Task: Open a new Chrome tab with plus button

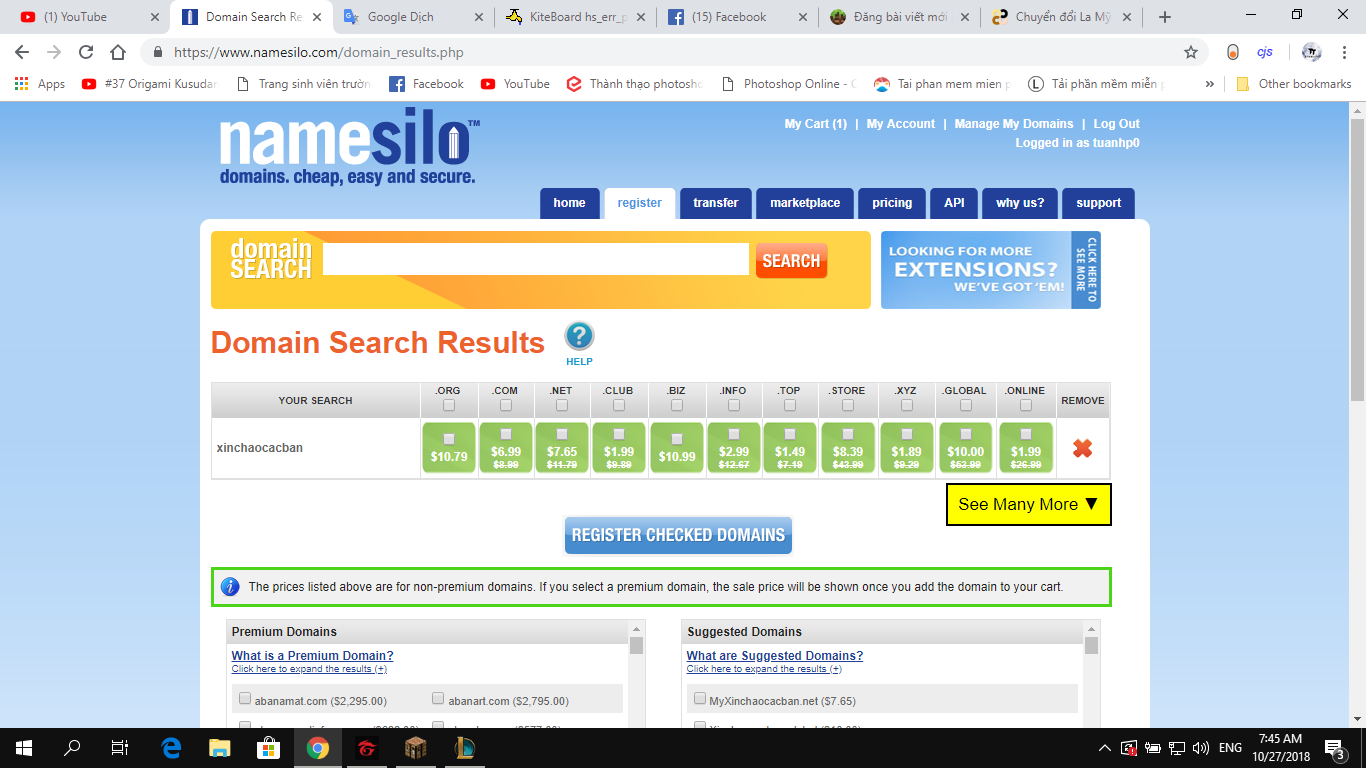Action: coord(1165,17)
